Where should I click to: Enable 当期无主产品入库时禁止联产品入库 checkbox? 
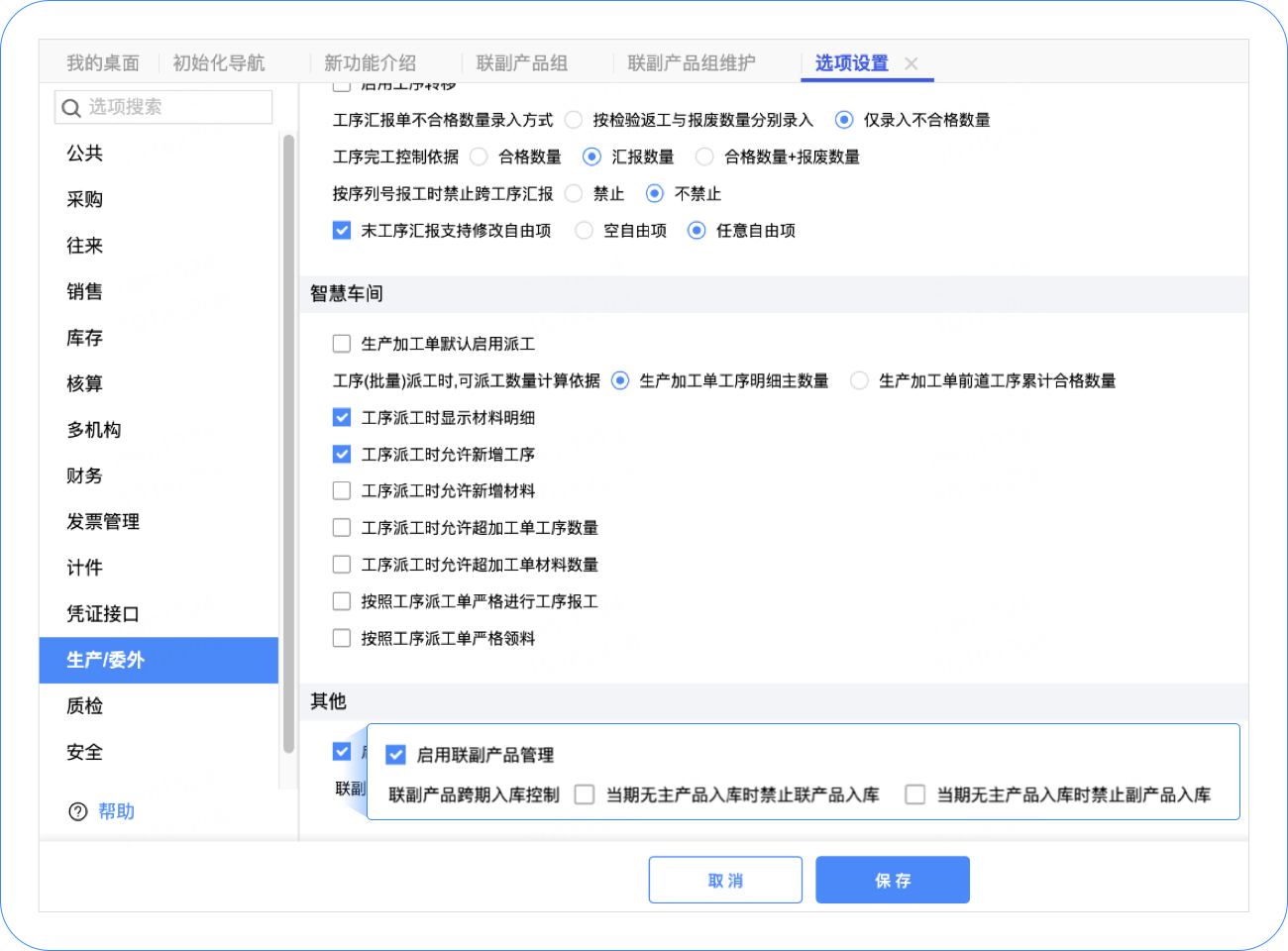585,794
